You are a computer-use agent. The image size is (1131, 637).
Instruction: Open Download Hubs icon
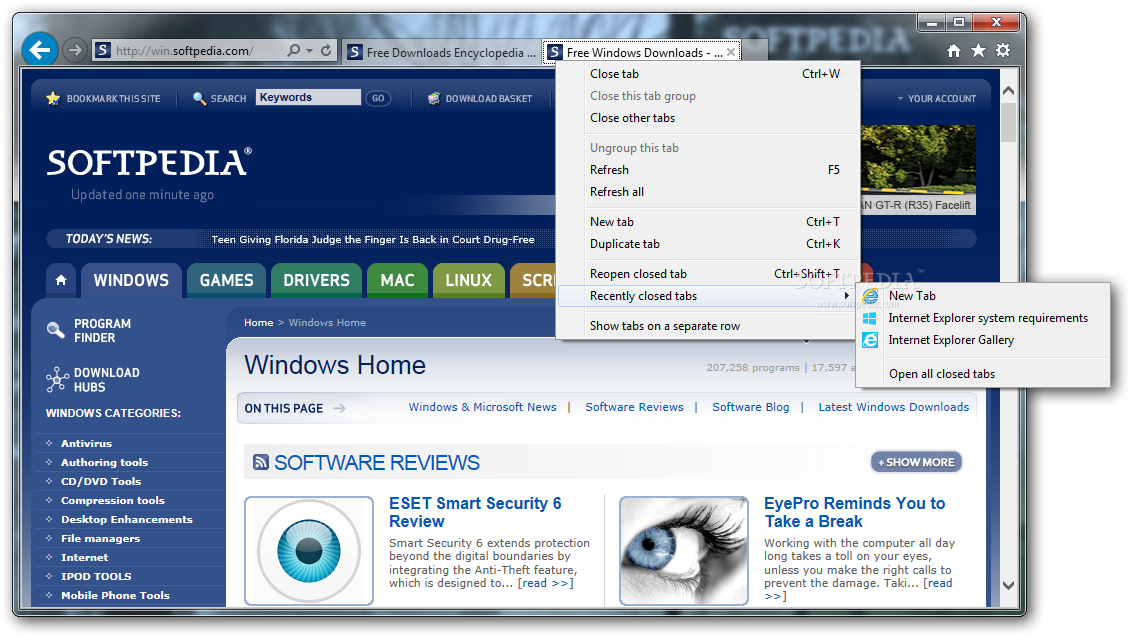(x=57, y=379)
